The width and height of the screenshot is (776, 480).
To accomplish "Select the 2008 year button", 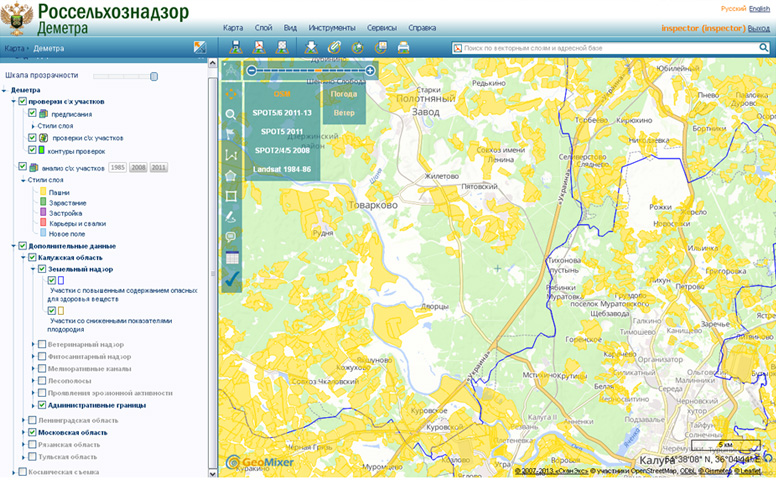I will pyautogui.click(x=138, y=167).
